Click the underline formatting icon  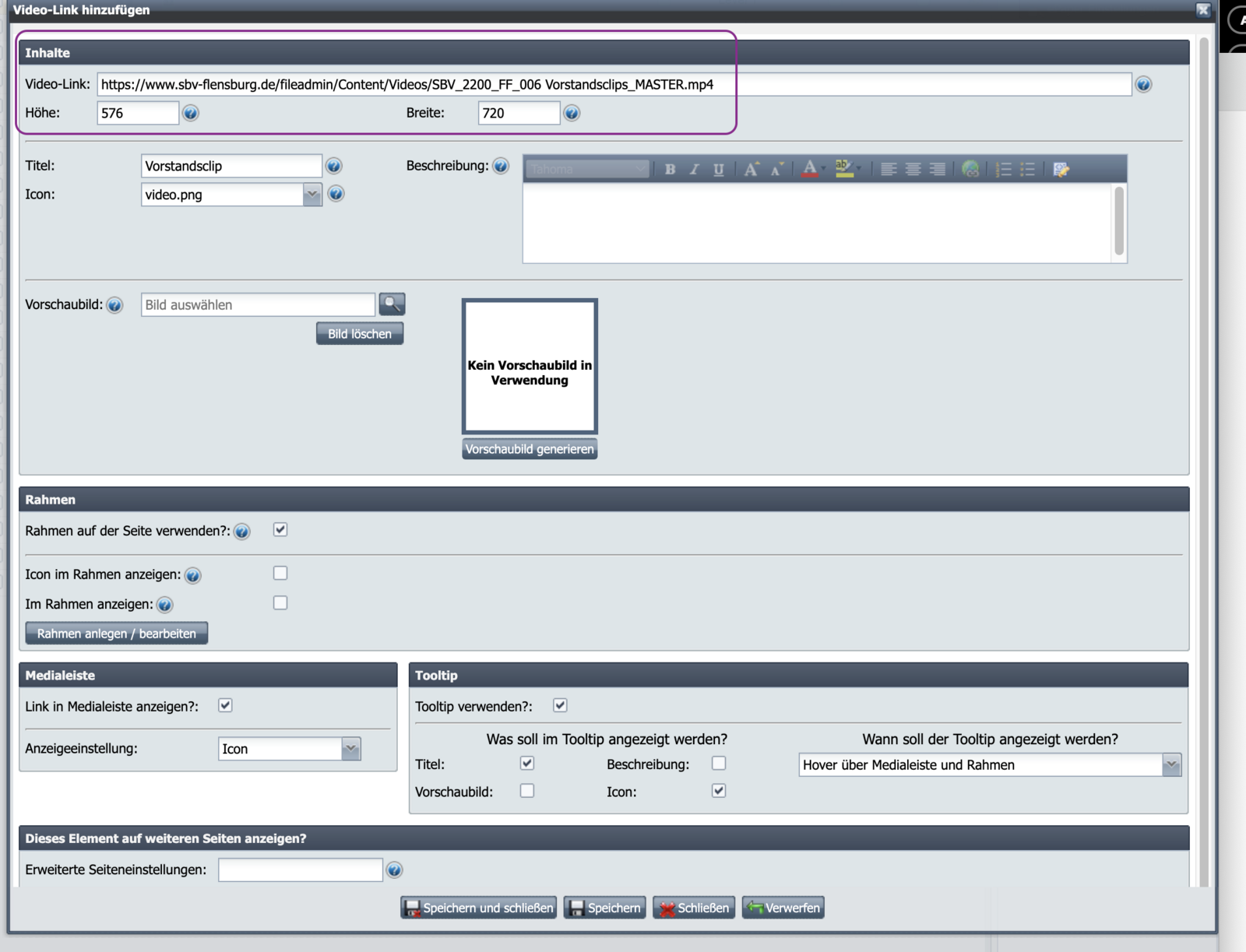tap(718, 169)
